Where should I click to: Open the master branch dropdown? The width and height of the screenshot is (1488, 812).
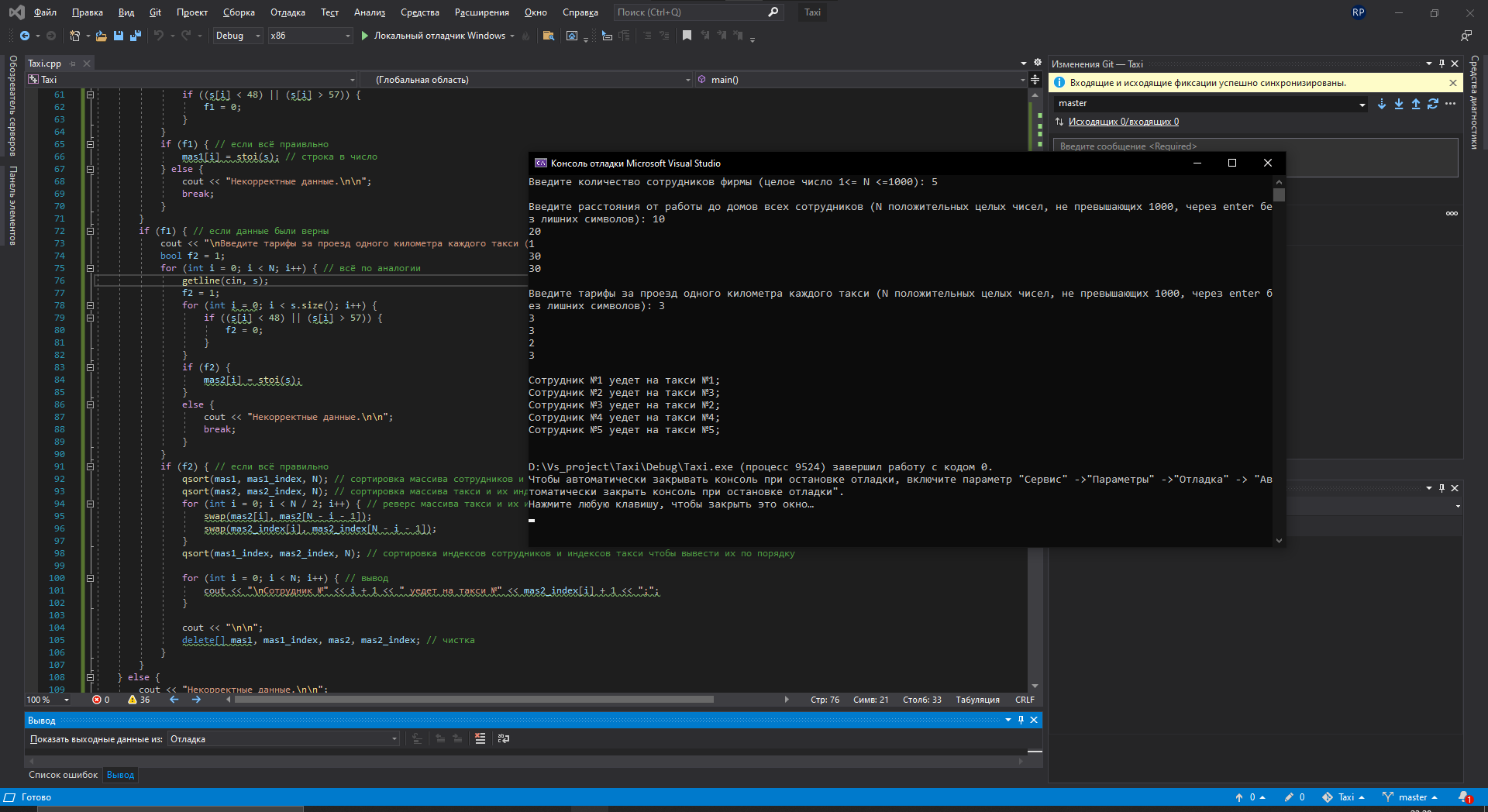pyautogui.click(x=1211, y=104)
